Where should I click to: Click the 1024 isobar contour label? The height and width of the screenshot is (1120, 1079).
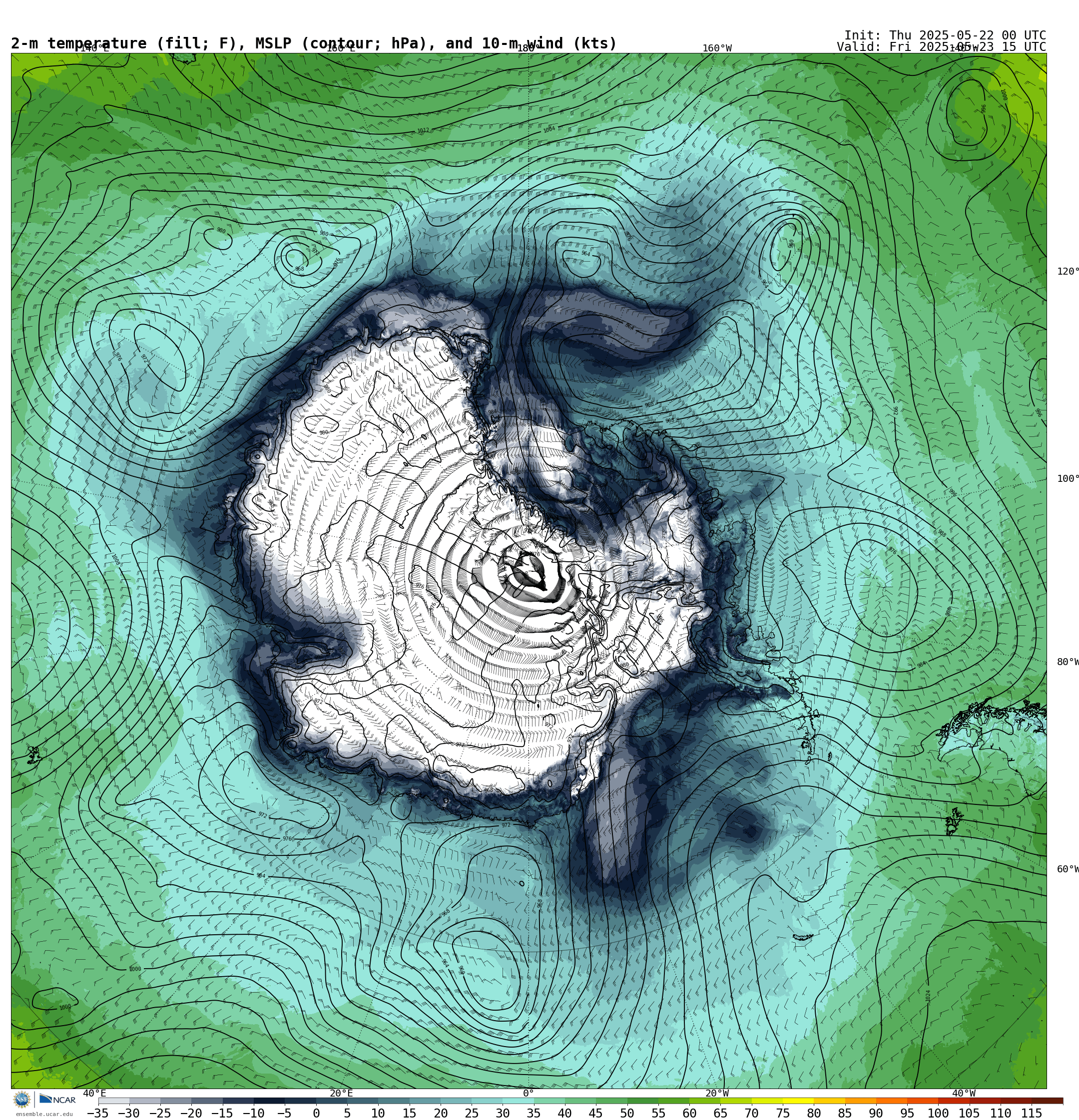928,996
